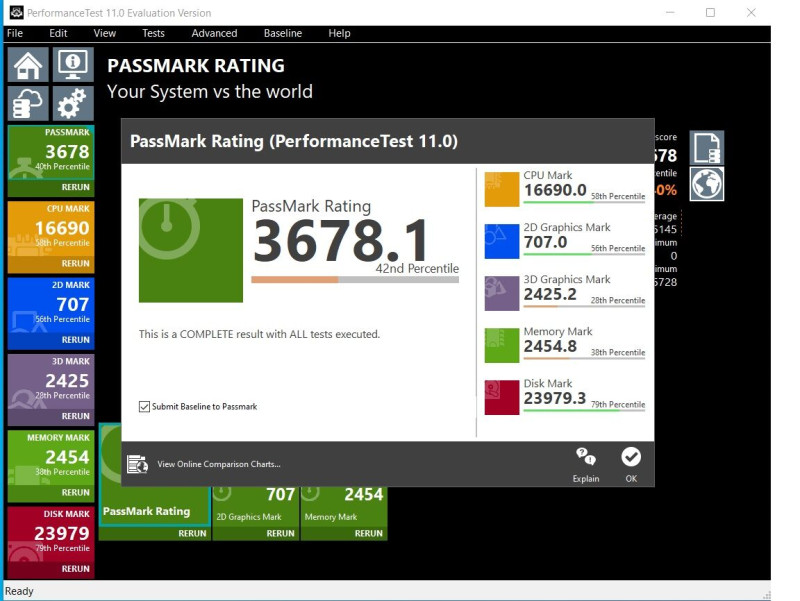Click the Disk Mark 23979.3 value

coord(555,398)
